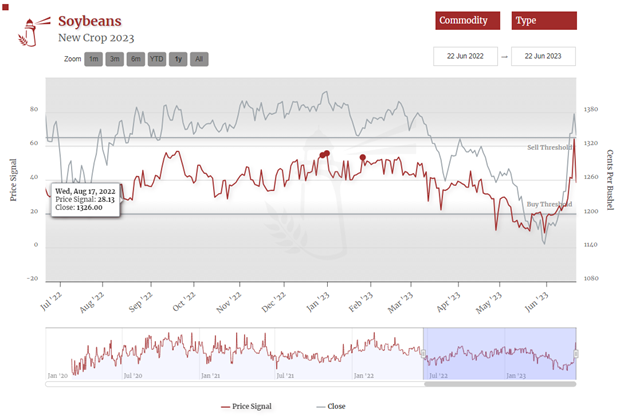Screen dimensions: 624x418
Task: Click the Apr '23 x-axis label
Action: point(448,302)
